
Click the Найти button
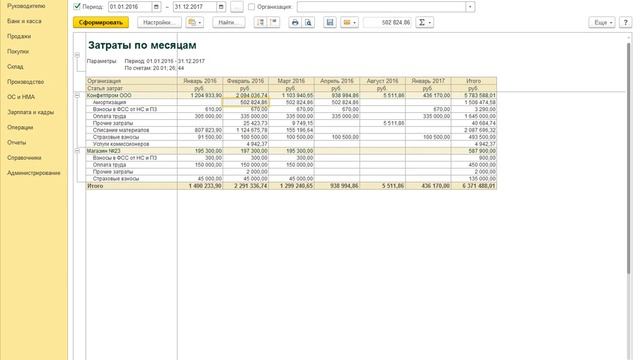point(229,22)
